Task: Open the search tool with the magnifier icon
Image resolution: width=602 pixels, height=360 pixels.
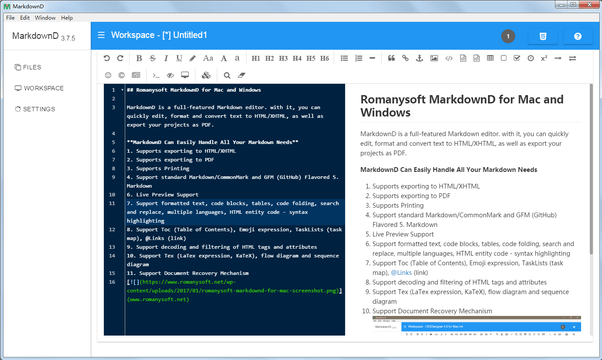Action: [227, 75]
